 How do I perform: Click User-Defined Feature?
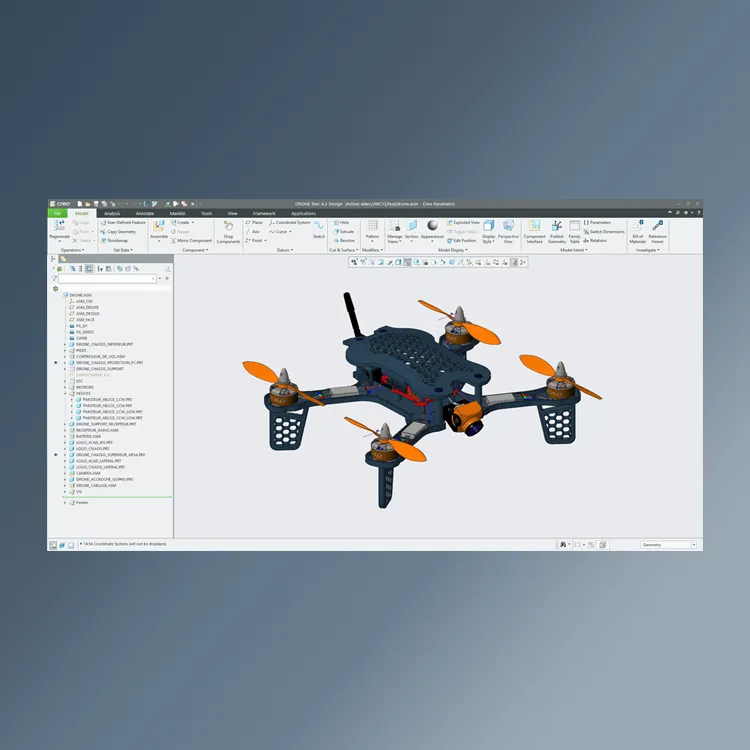click(x=123, y=222)
